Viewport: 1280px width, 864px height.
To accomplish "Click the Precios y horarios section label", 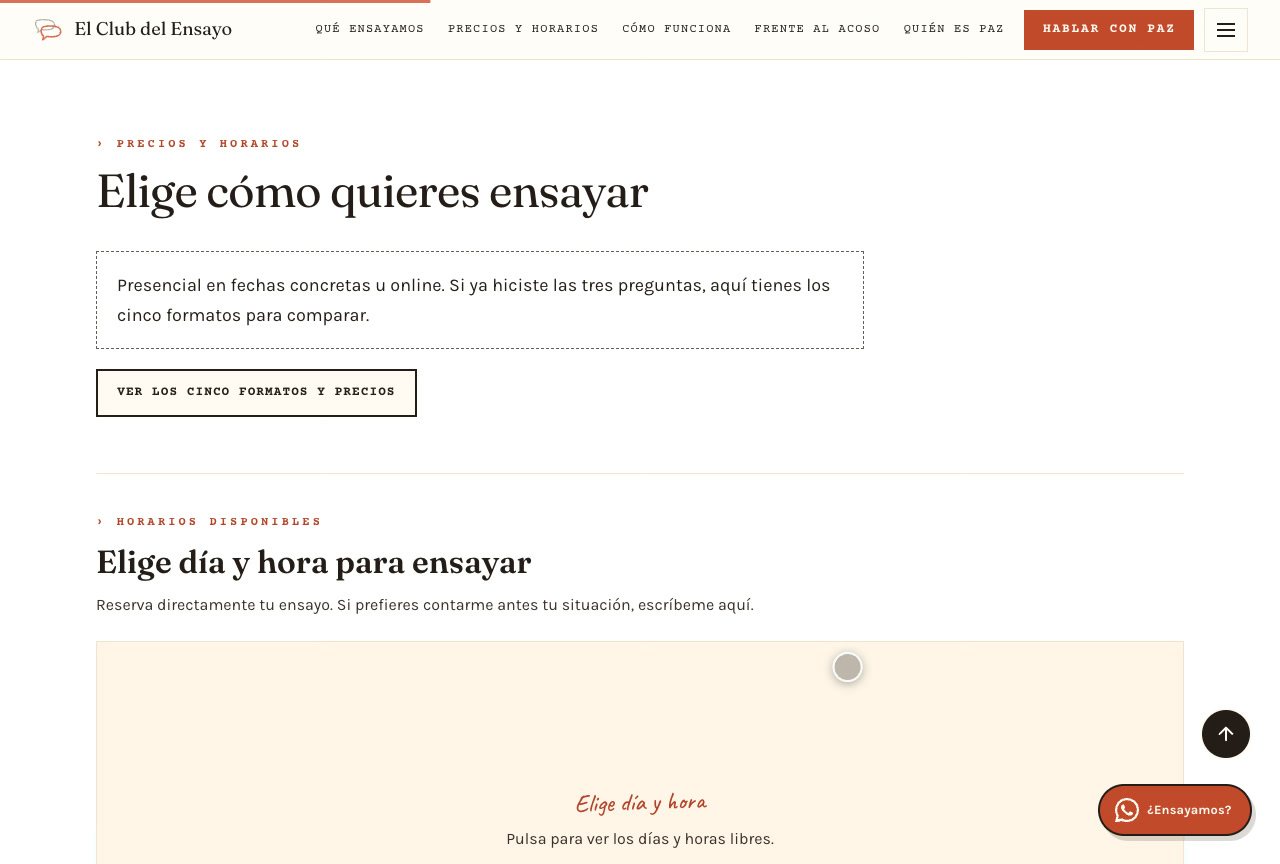I will 199,144.
